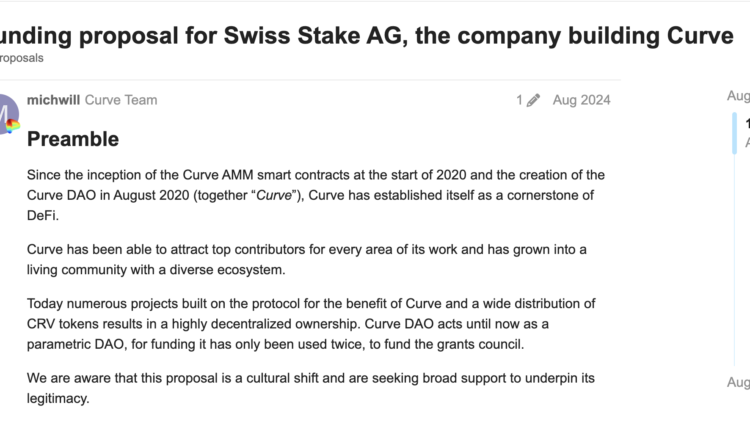
Task: Click the blue timeline scroller handle
Action: pyautogui.click(x=735, y=133)
